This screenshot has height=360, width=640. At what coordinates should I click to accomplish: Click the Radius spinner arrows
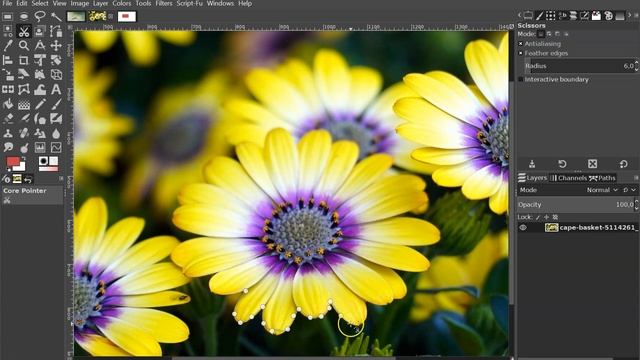click(636, 66)
